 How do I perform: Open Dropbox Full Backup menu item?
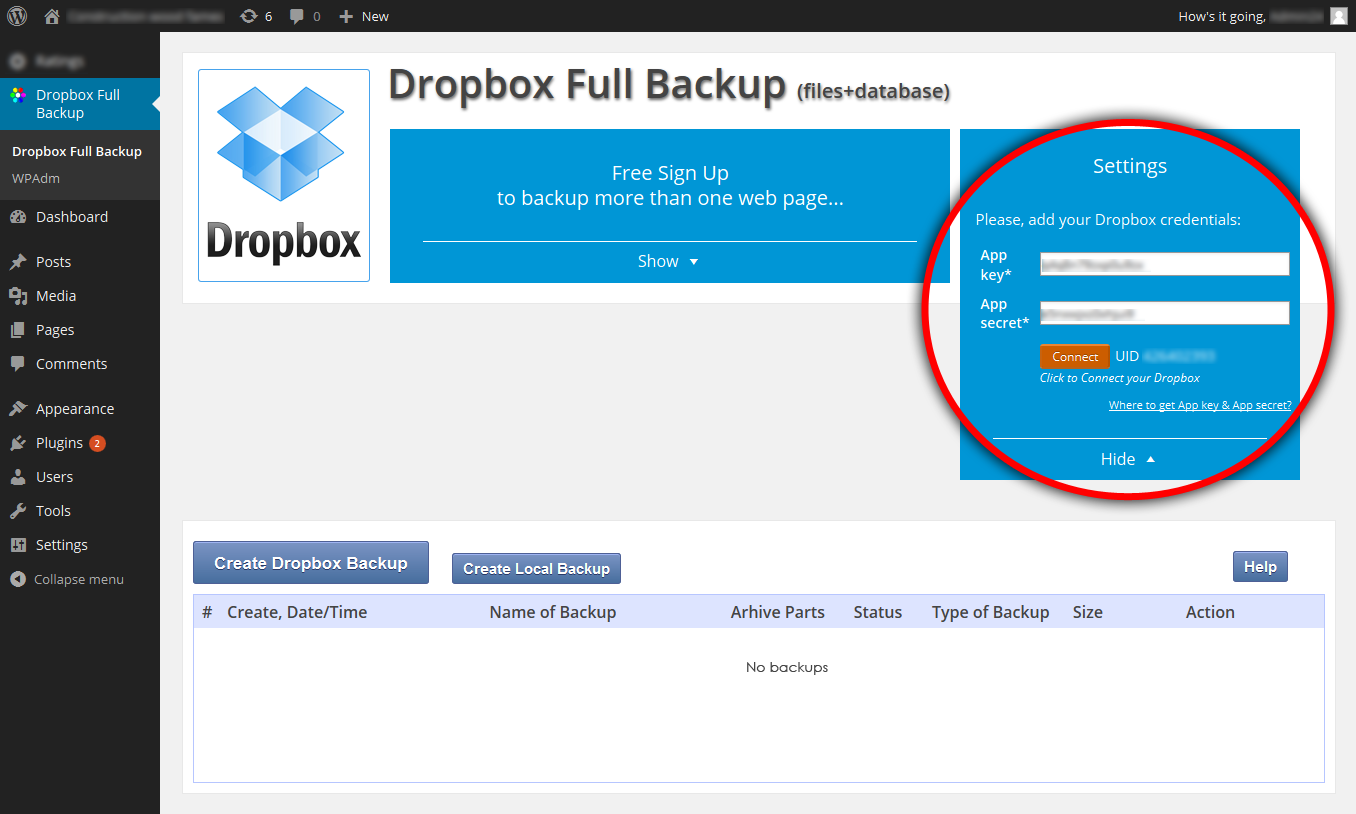pyautogui.click(x=80, y=104)
